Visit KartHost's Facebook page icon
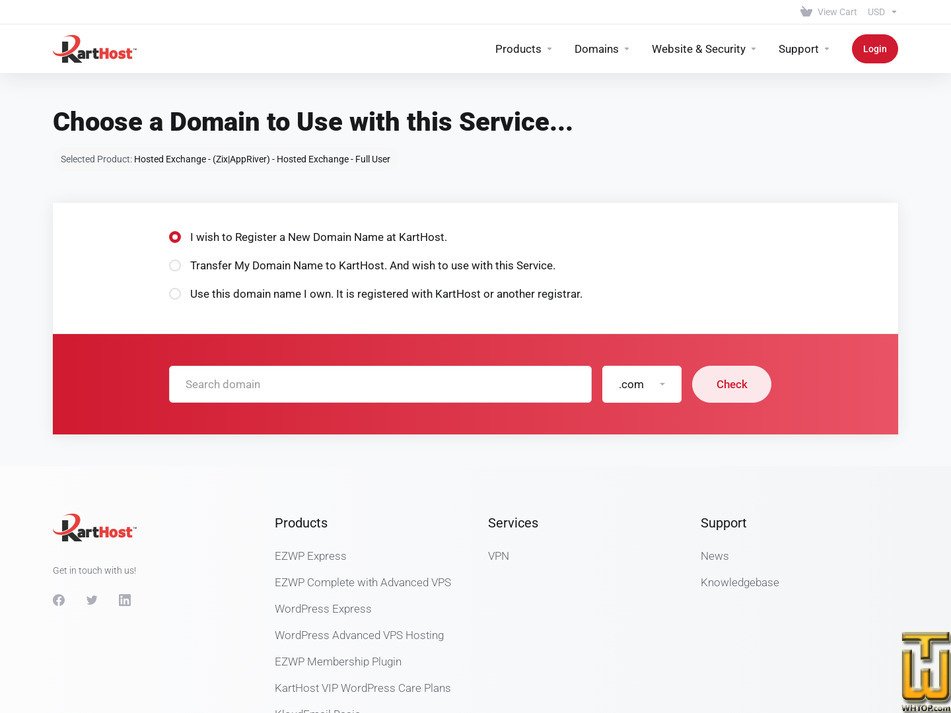The image size is (951, 713). [x=59, y=600]
